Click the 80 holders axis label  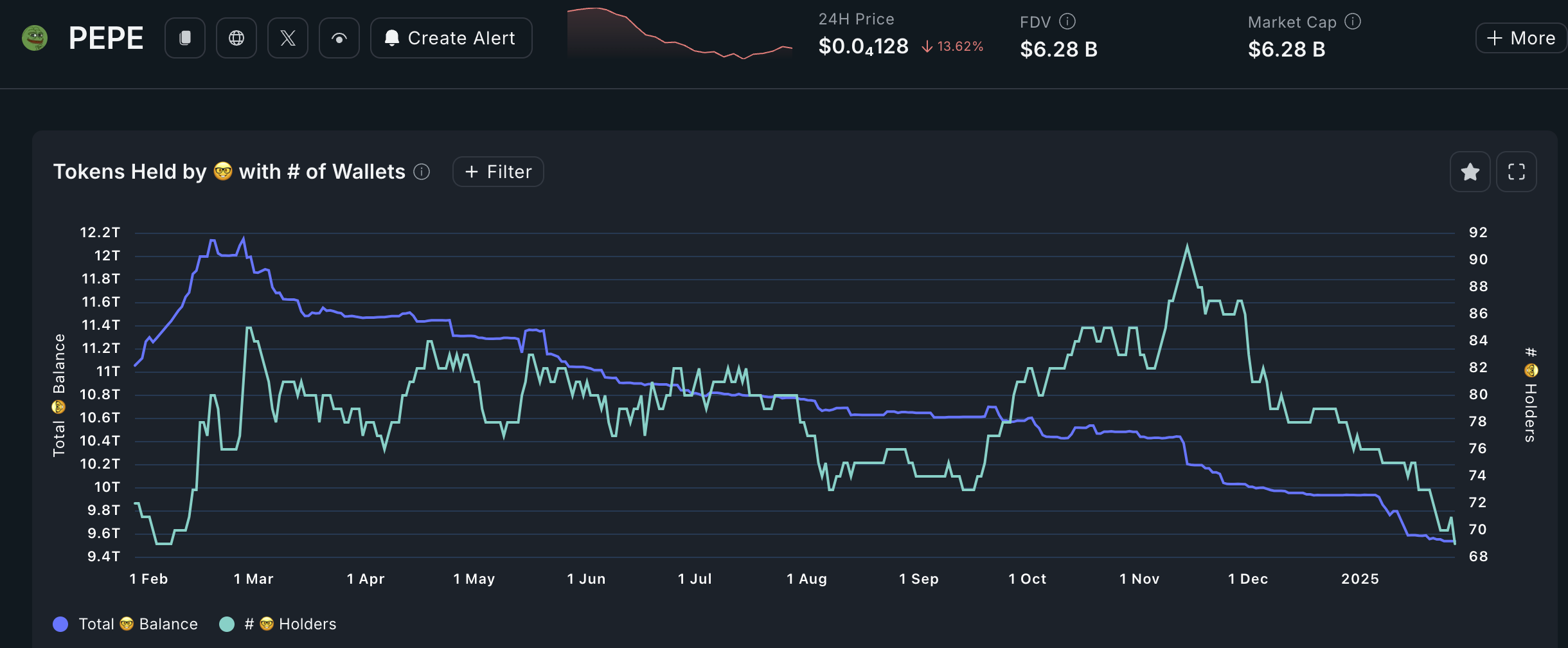point(1479,394)
